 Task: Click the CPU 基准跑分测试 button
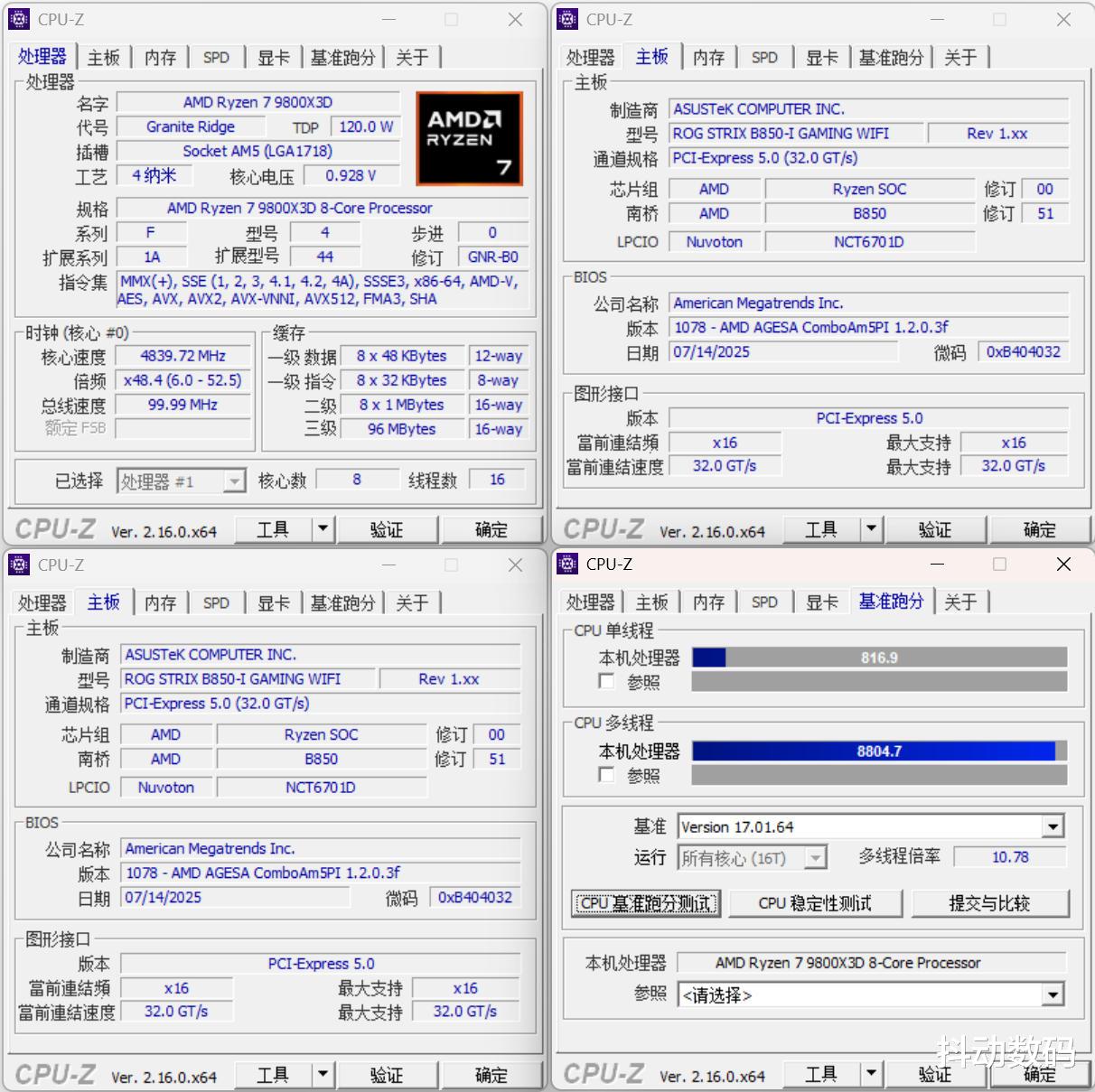(x=646, y=903)
